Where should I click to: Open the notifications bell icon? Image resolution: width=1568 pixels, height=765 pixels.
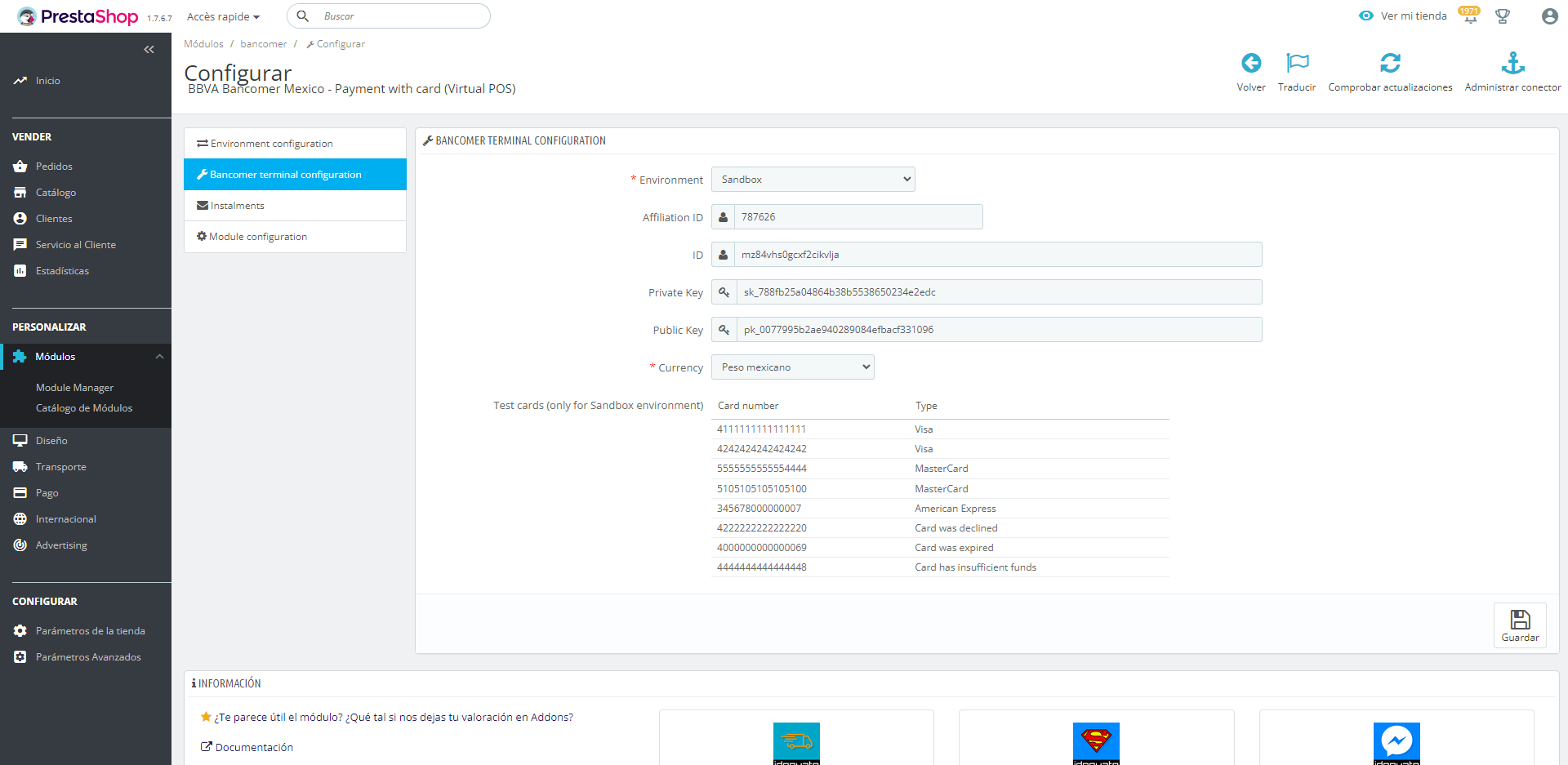[x=1470, y=16]
